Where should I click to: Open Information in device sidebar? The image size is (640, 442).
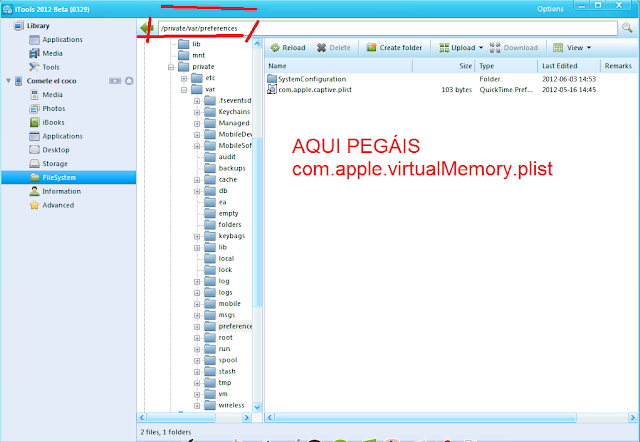pyautogui.click(x=55, y=191)
